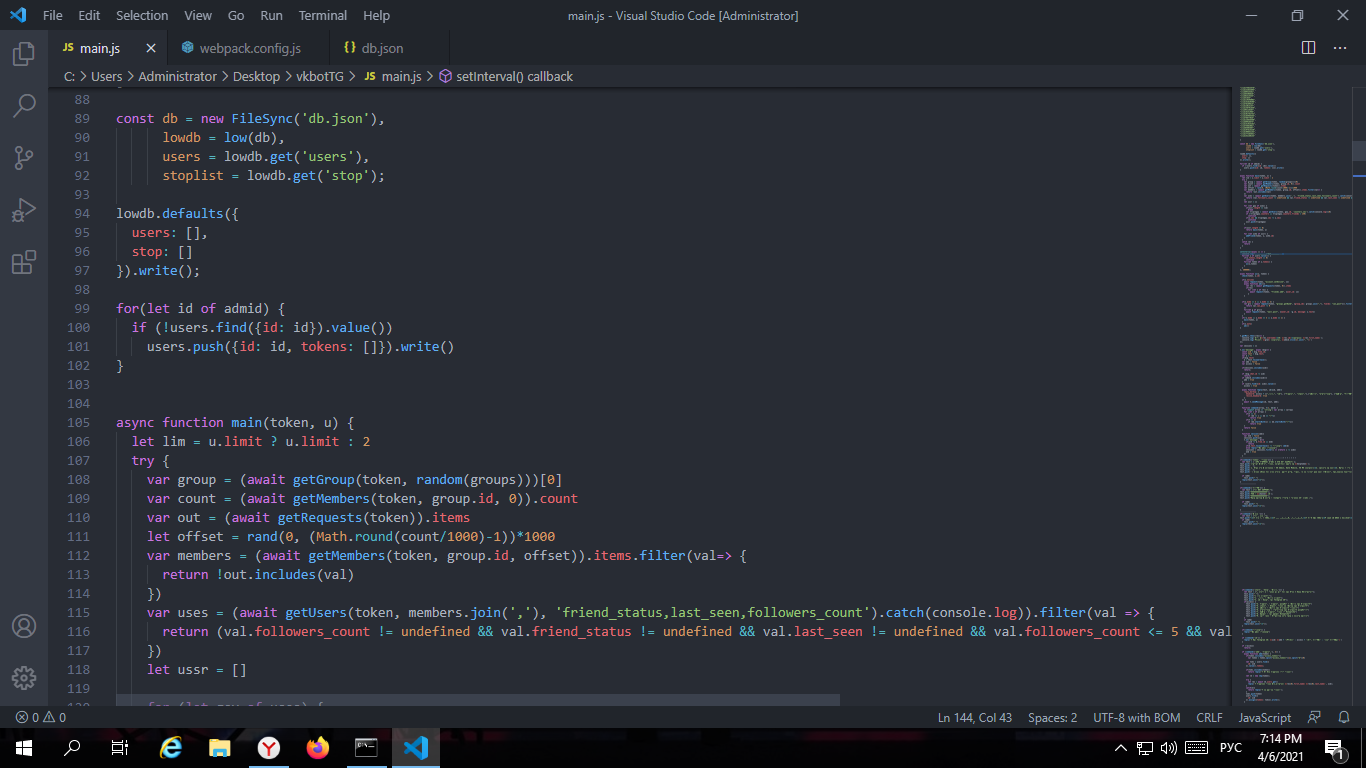The width and height of the screenshot is (1366, 768).
Task: Open the View menu
Action: (198, 15)
